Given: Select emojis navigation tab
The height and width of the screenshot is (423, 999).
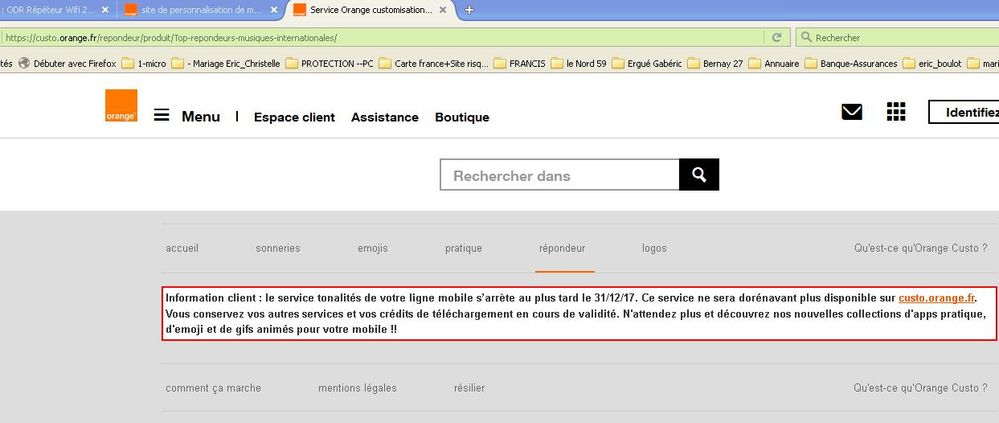Looking at the screenshot, I should click(x=373, y=248).
